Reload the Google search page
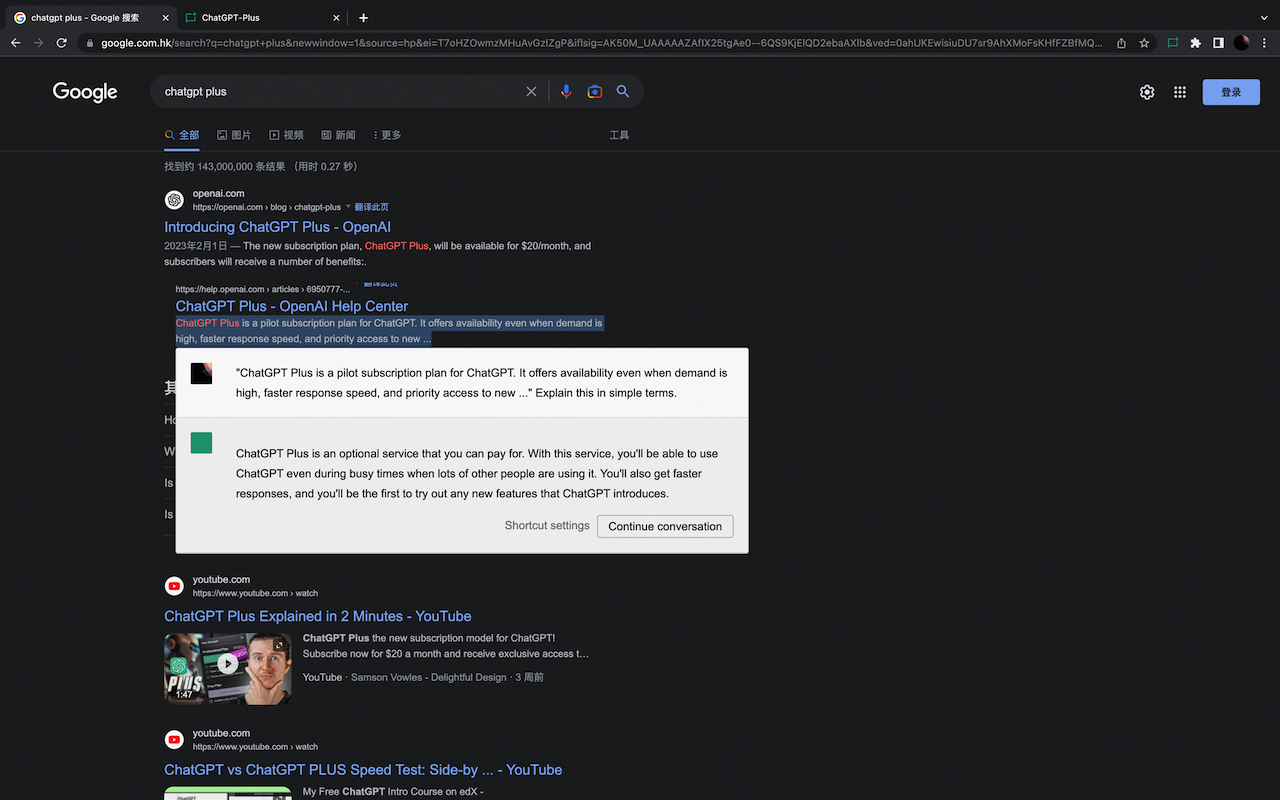The image size is (1280, 800). pos(62,43)
